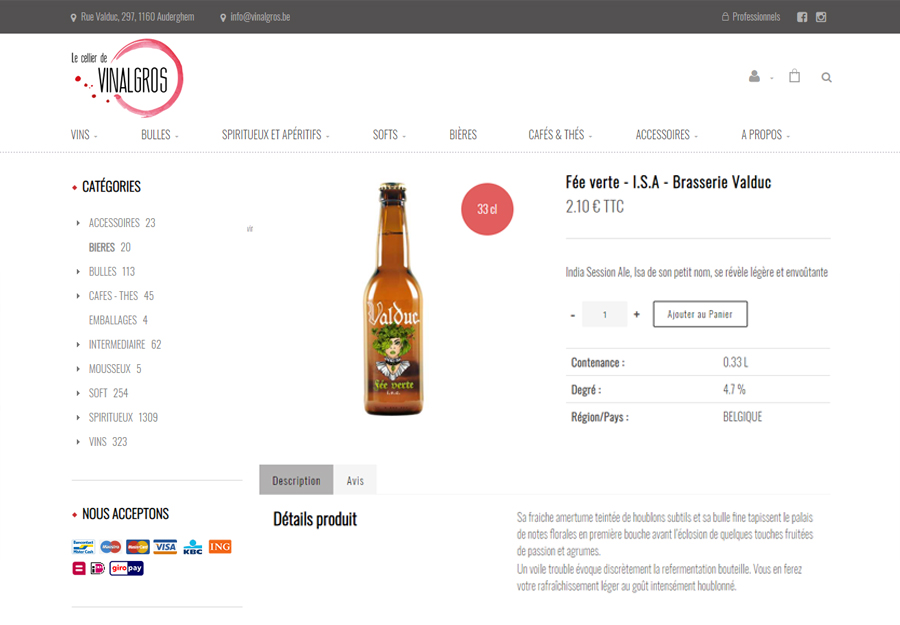Open the Facebook page icon
This screenshot has width=900, height=625.
pos(802,17)
